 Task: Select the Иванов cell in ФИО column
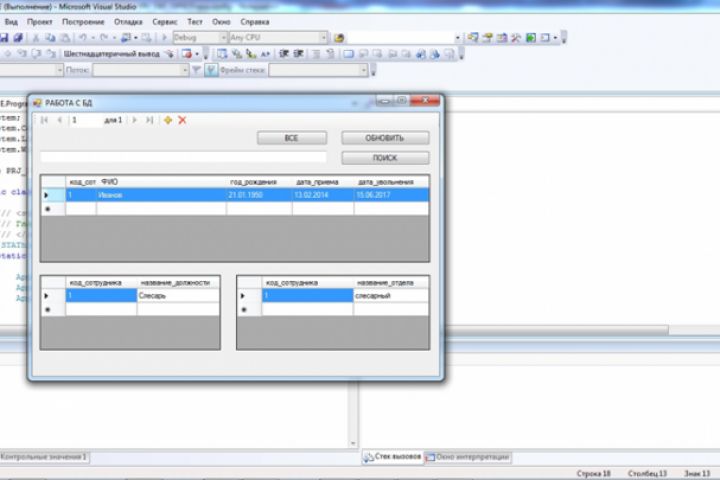pos(161,195)
